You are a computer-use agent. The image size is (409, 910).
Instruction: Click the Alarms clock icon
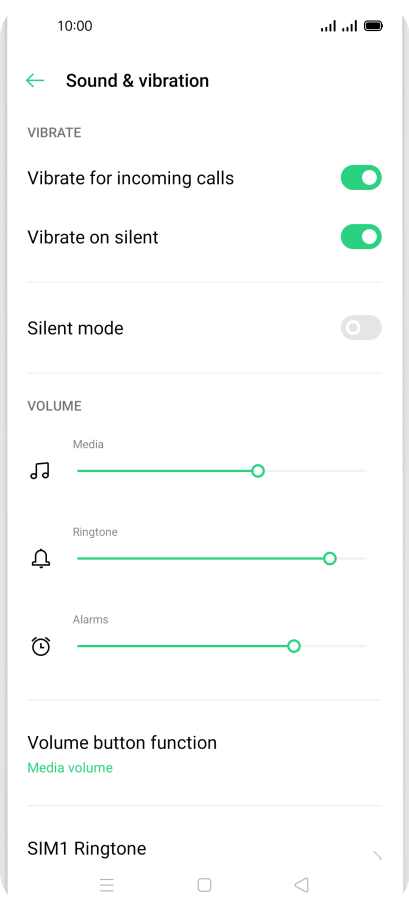41,646
